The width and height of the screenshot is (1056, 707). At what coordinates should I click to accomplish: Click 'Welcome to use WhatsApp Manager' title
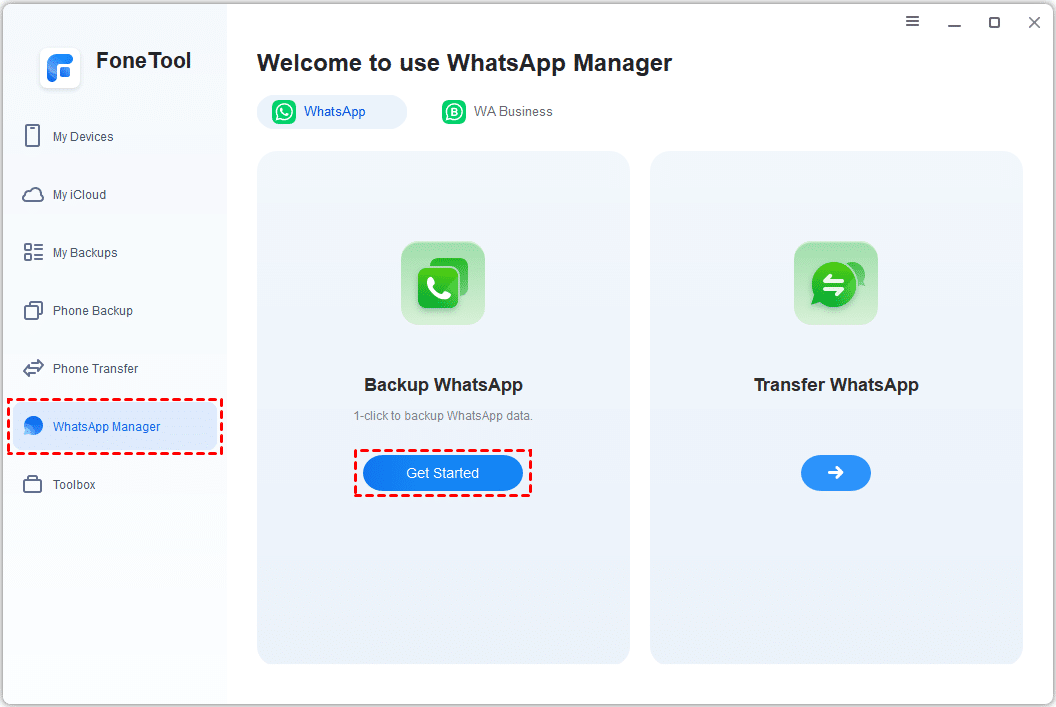[x=465, y=63]
